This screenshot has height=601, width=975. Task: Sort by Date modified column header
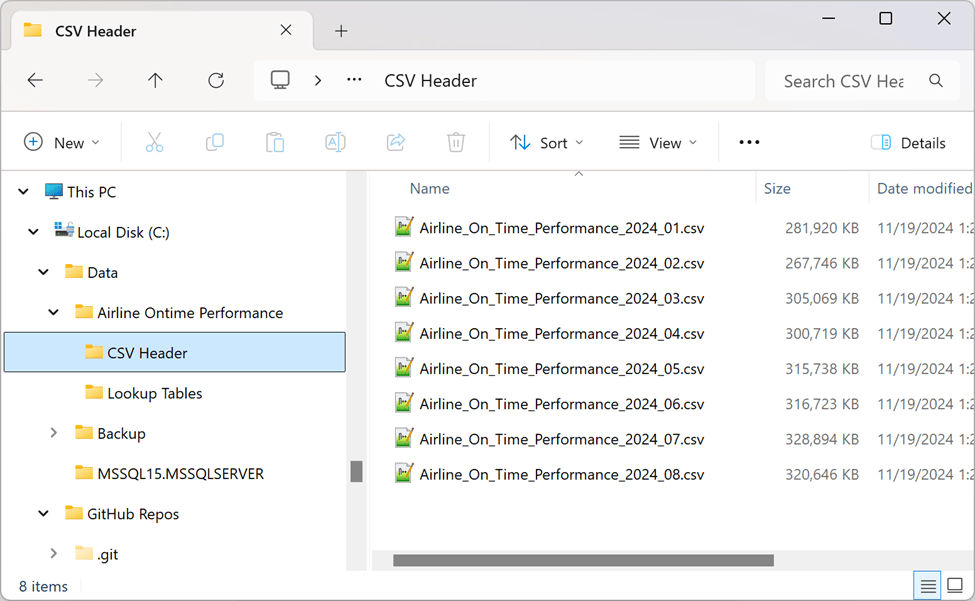coord(925,188)
